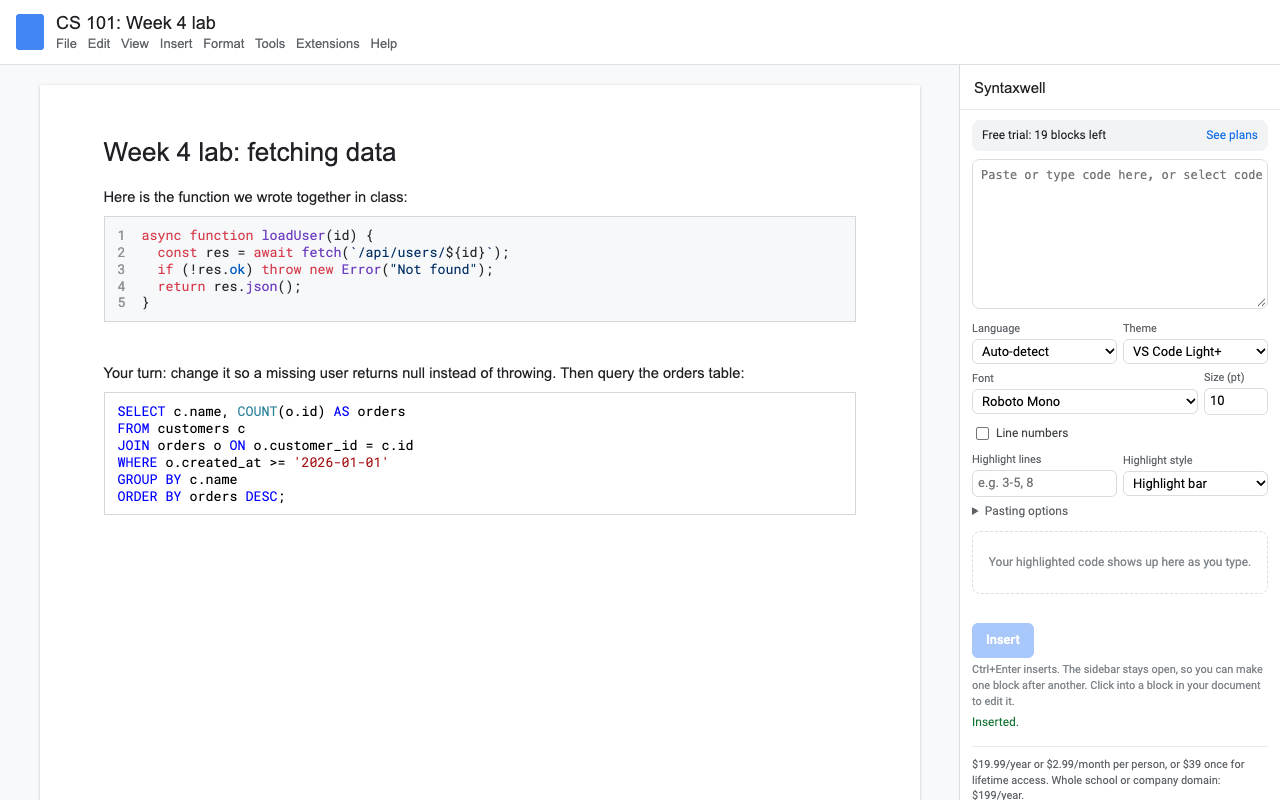Open the View menu
This screenshot has width=1280, height=800.
point(135,44)
